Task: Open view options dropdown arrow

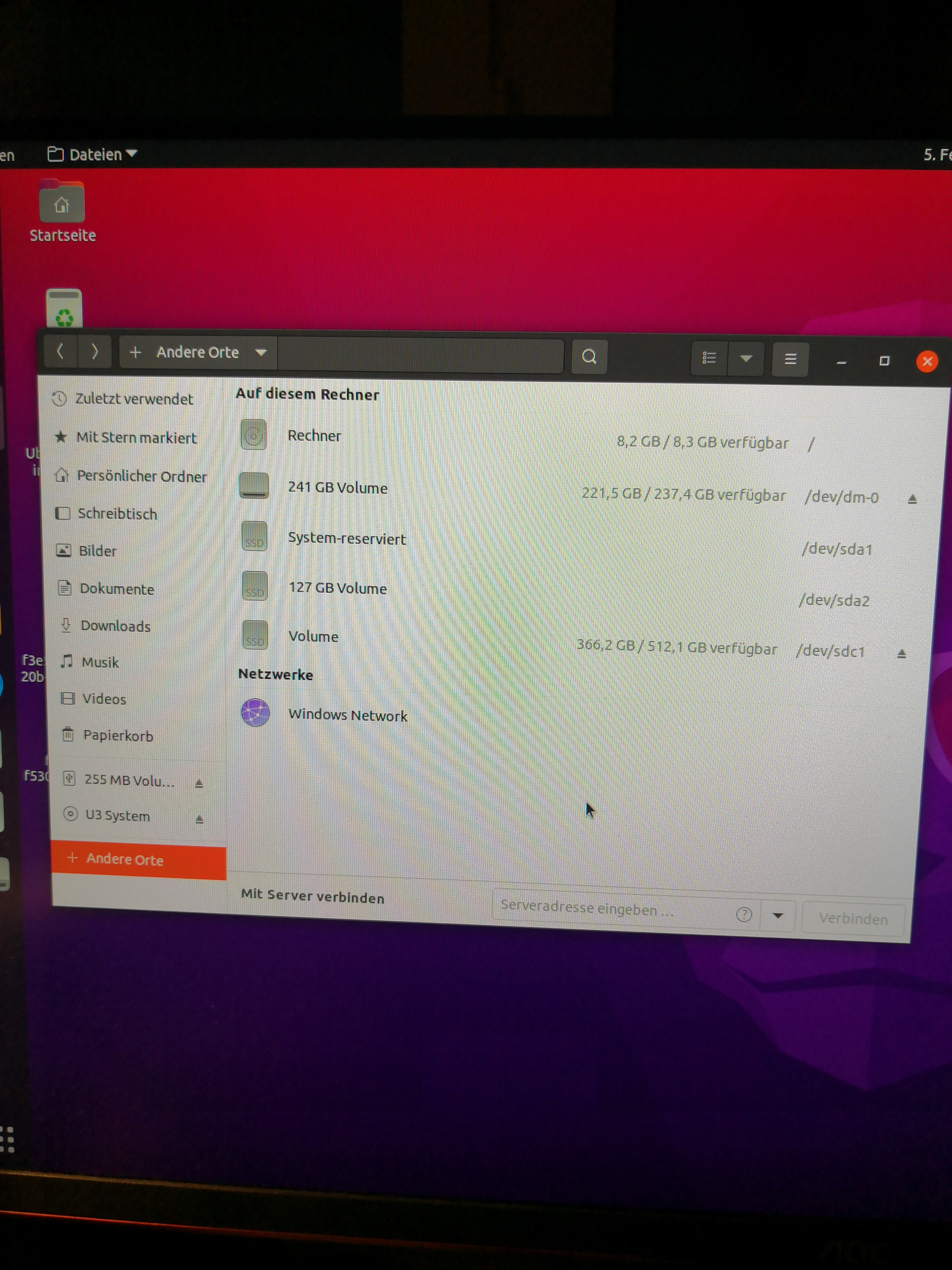Action: [745, 359]
